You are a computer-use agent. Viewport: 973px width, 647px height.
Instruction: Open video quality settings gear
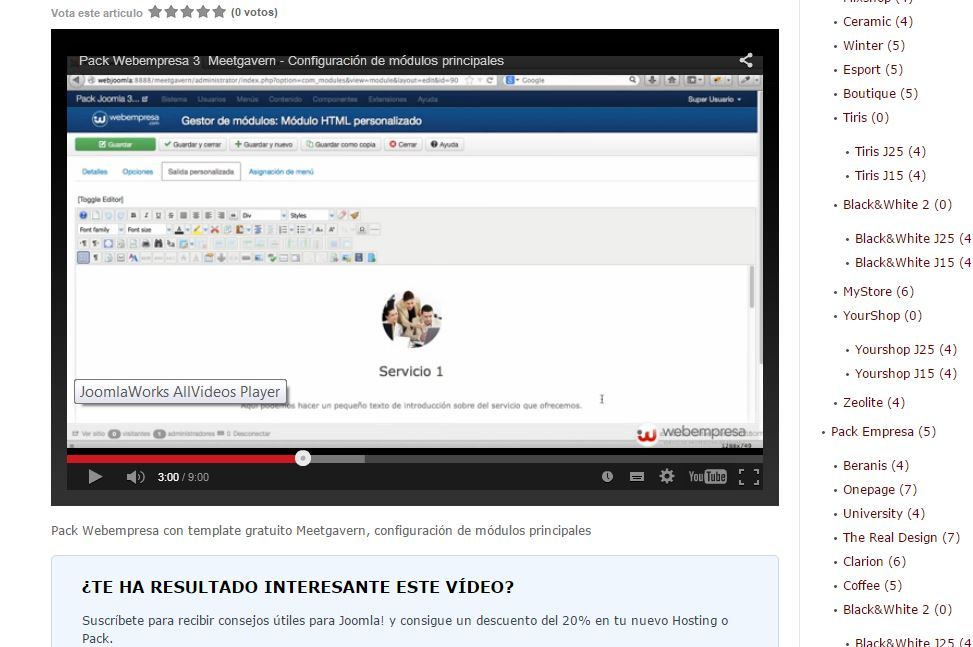pyautogui.click(x=666, y=476)
